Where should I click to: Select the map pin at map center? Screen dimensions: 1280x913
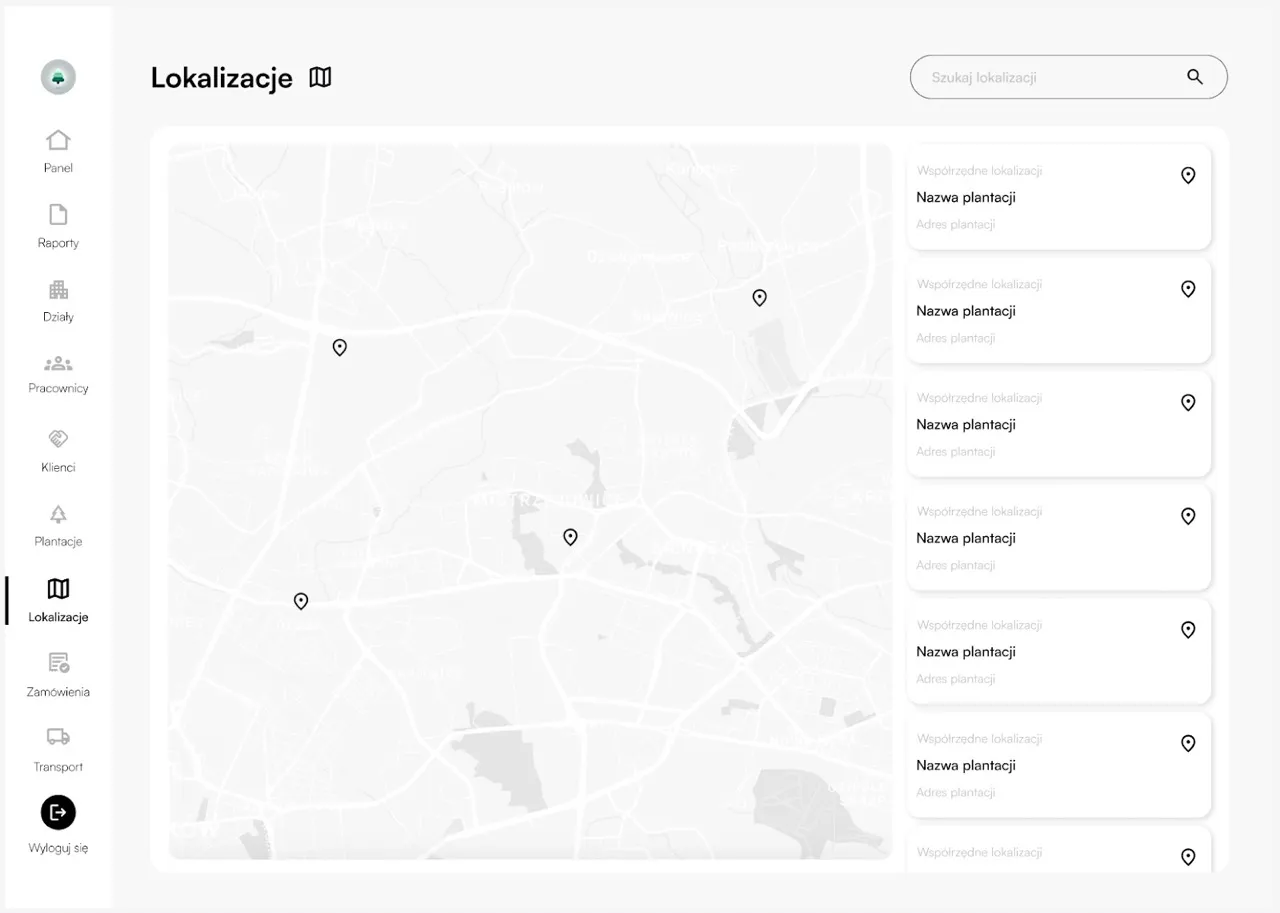pos(570,537)
